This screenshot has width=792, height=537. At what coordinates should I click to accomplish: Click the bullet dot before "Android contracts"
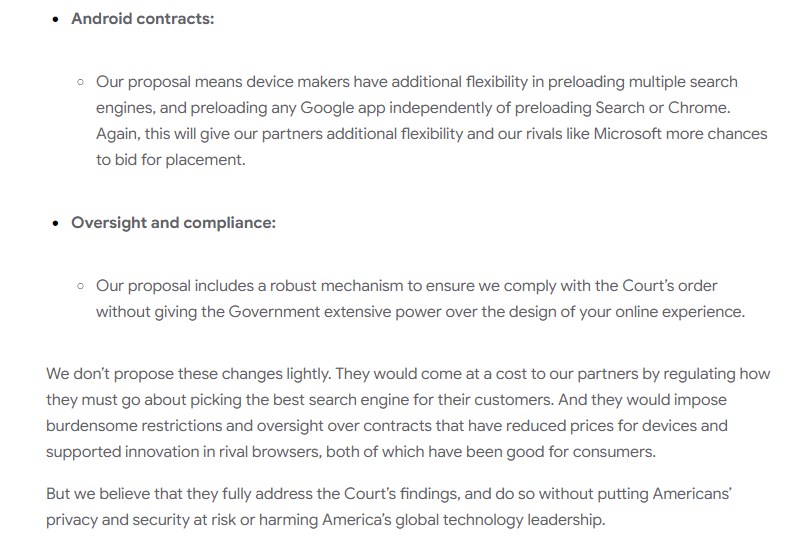55,20
